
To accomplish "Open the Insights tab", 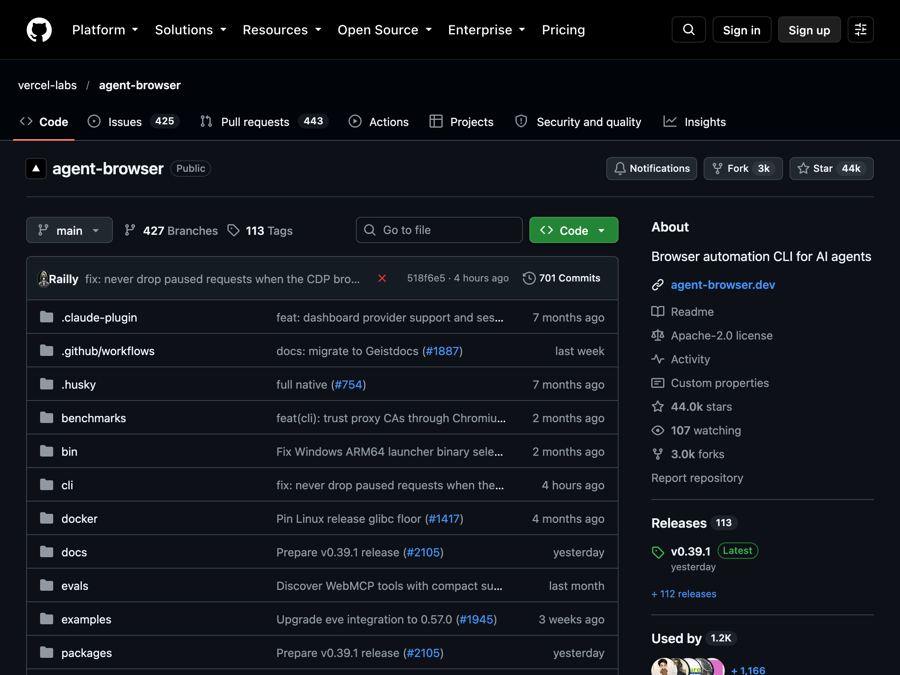I will pos(695,122).
